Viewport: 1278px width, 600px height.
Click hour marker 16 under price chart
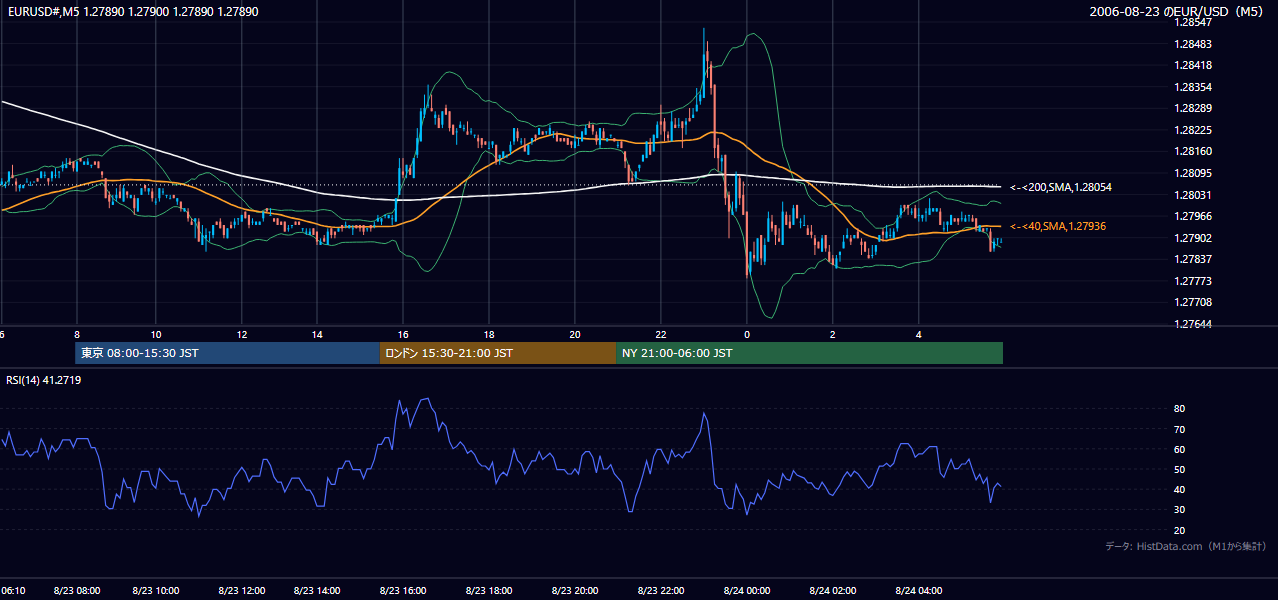[x=402, y=334]
